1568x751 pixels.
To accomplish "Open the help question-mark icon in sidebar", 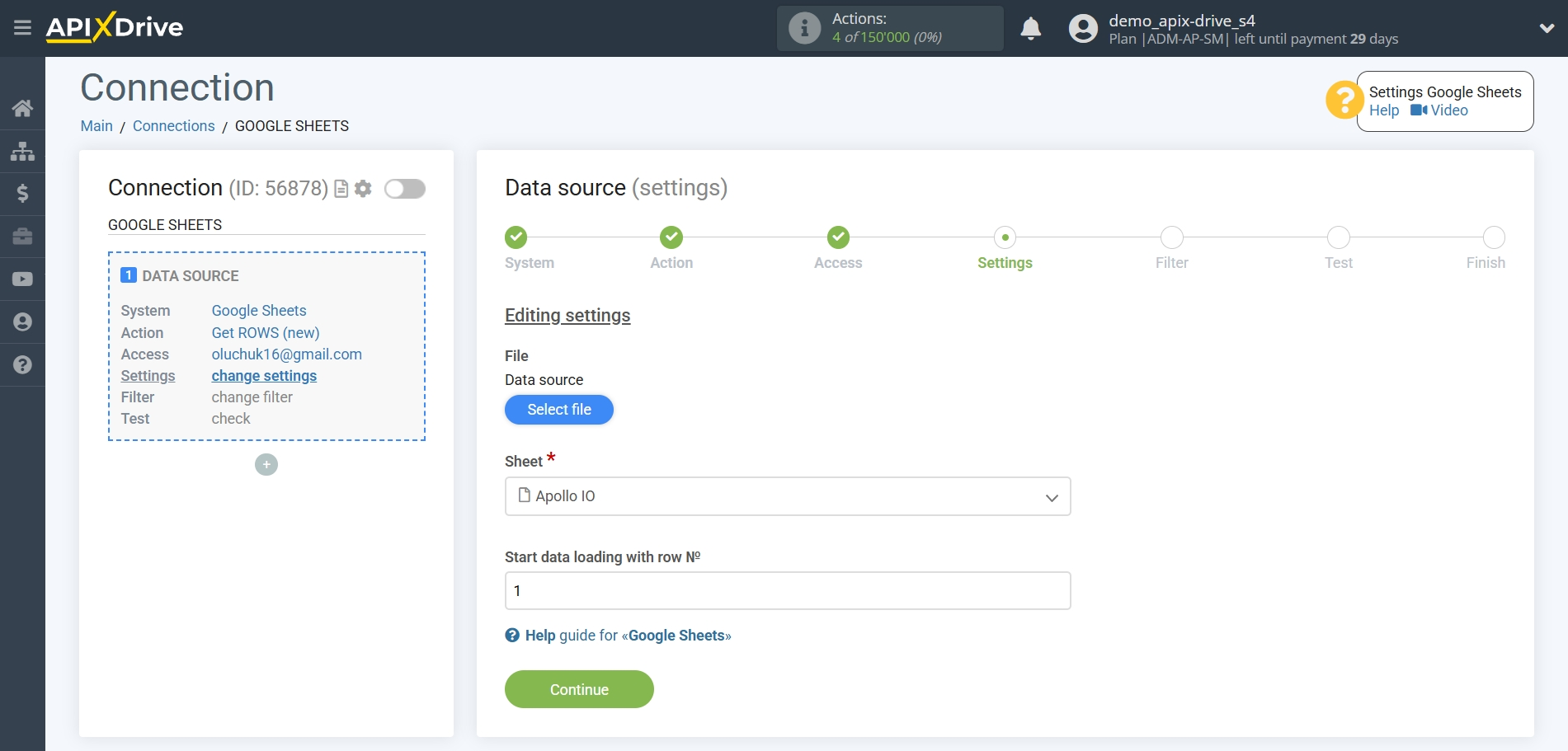I will tap(22, 364).
